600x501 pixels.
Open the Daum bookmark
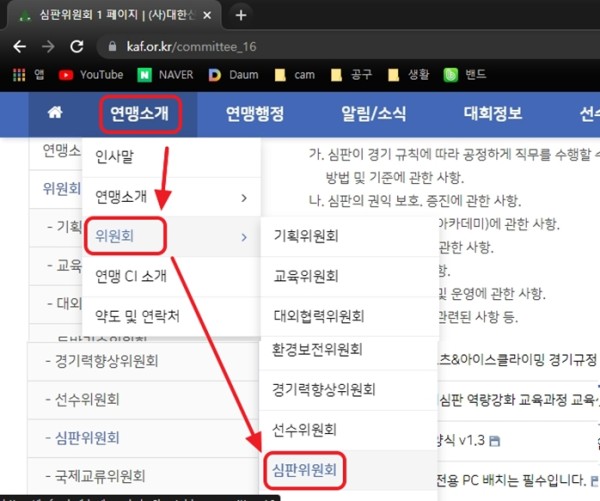(233, 75)
